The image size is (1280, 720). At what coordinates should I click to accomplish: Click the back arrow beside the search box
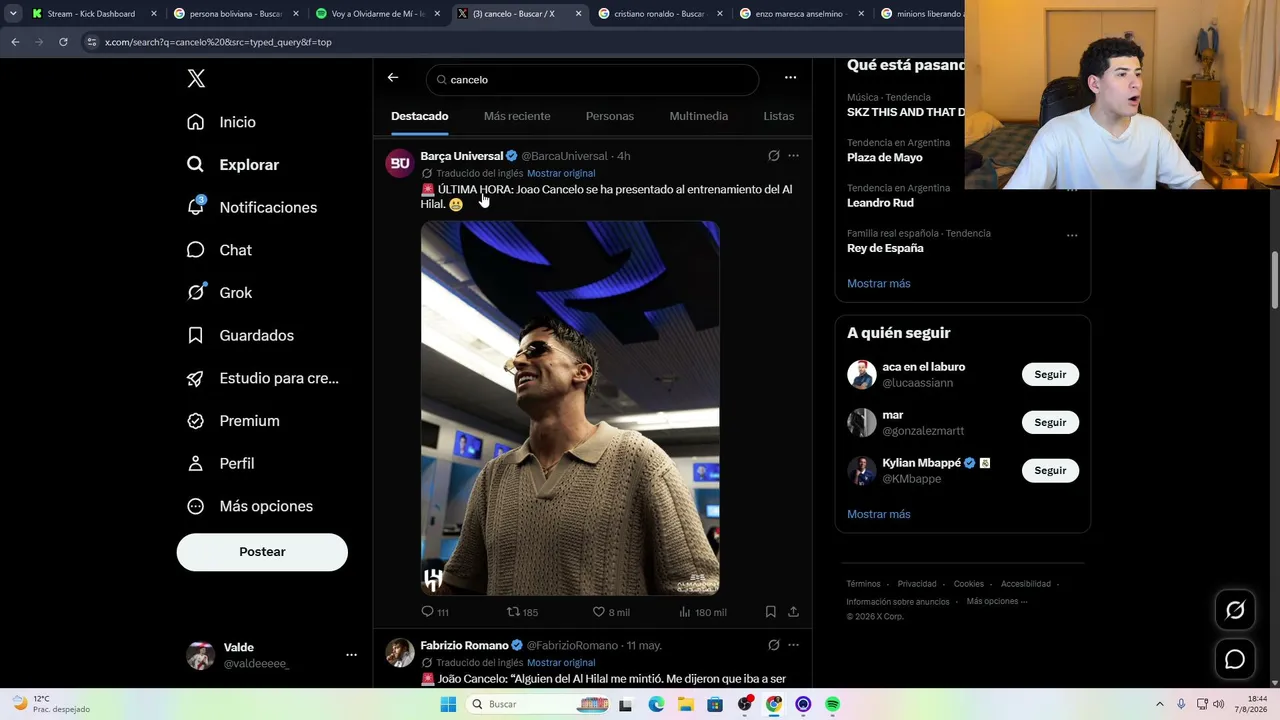coord(393,78)
